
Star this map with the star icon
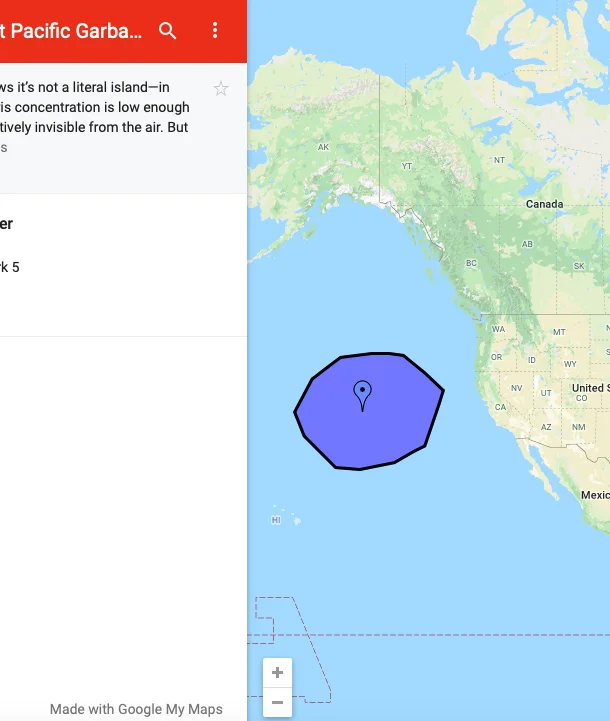[x=221, y=89]
